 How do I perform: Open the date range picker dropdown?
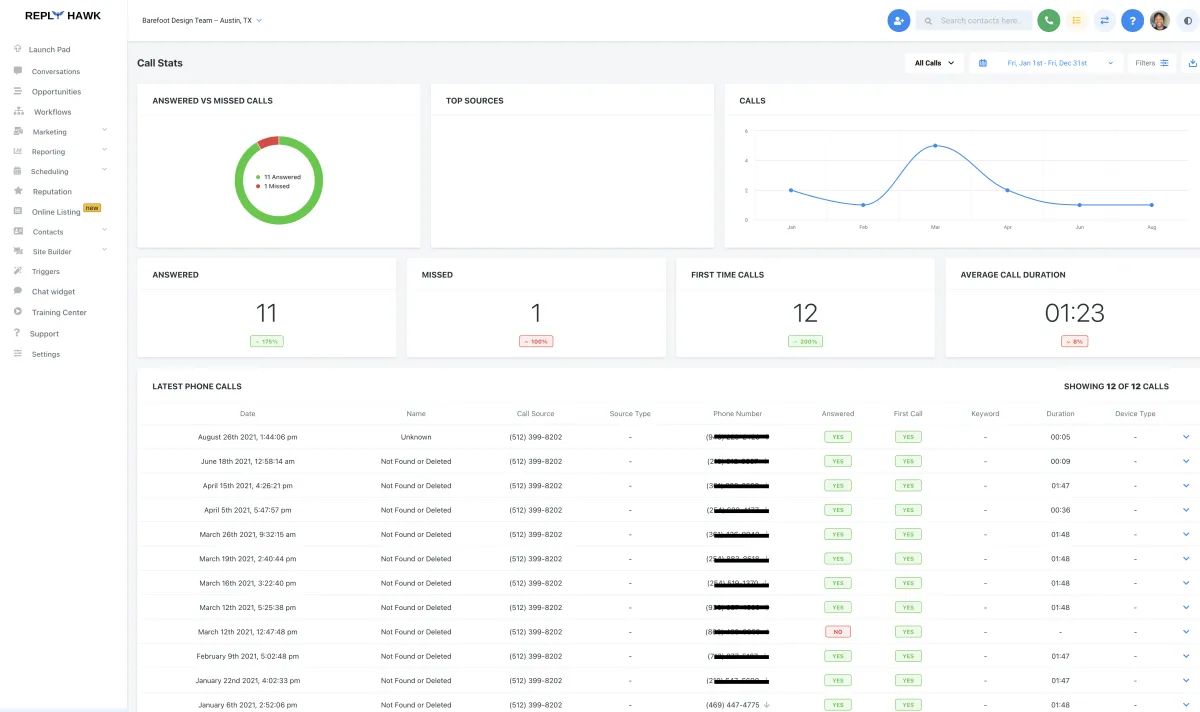[1046, 63]
